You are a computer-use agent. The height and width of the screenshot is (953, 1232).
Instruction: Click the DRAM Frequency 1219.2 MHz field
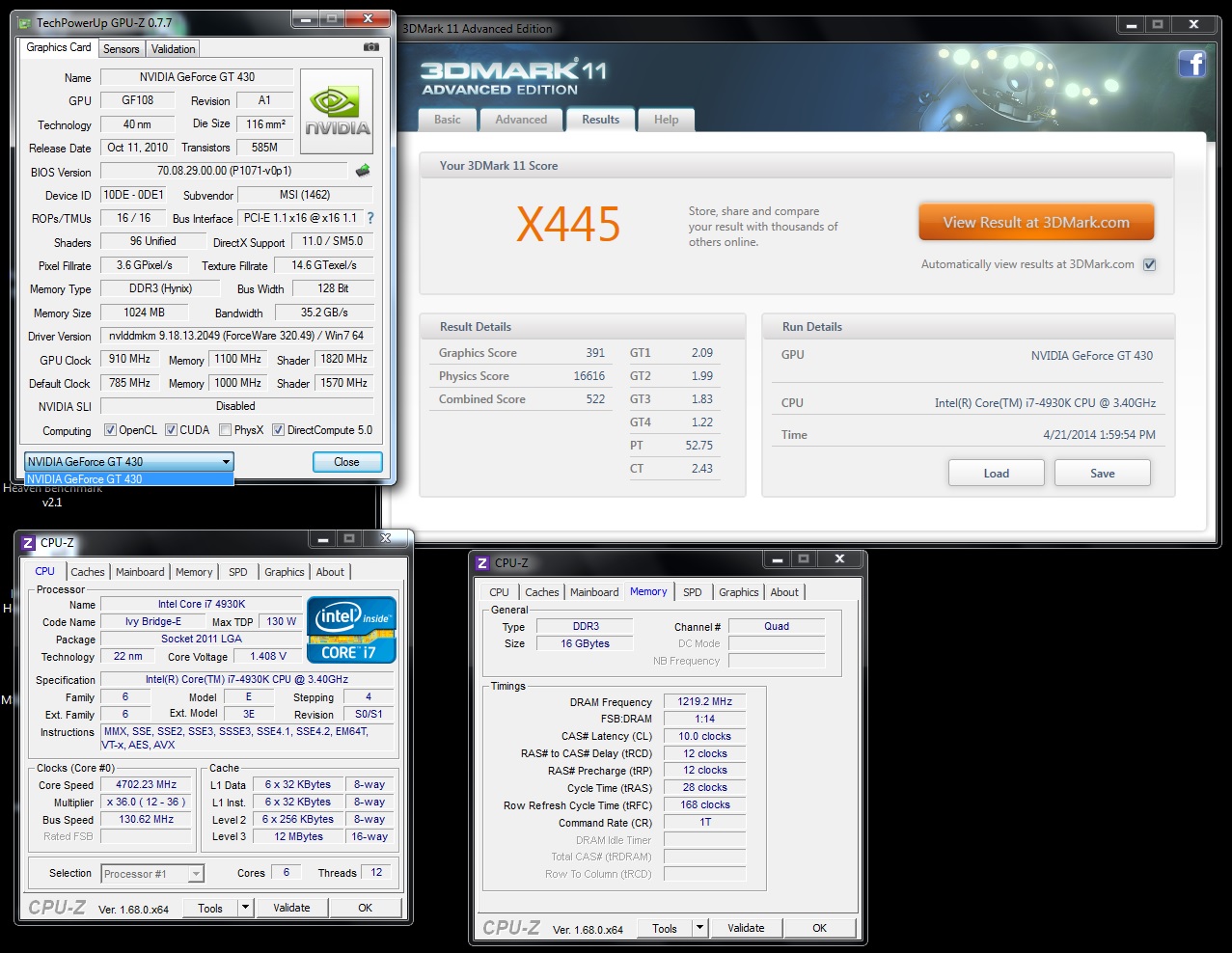click(704, 702)
